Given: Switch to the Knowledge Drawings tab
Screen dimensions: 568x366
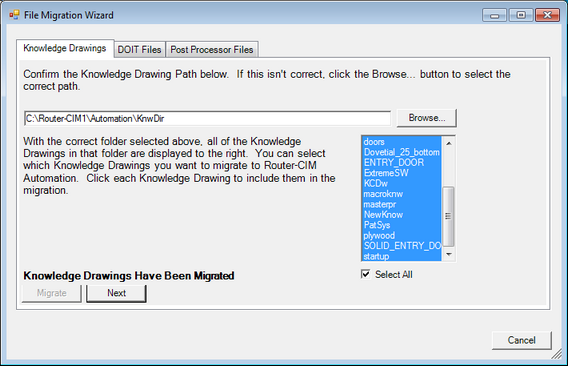Looking at the screenshot, I should pos(65,48).
